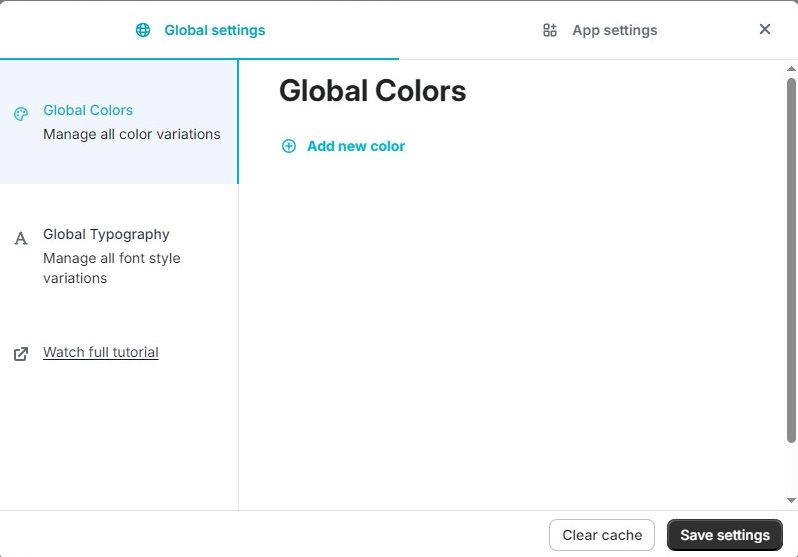Select Global Colors in the sidebar

pos(88,110)
